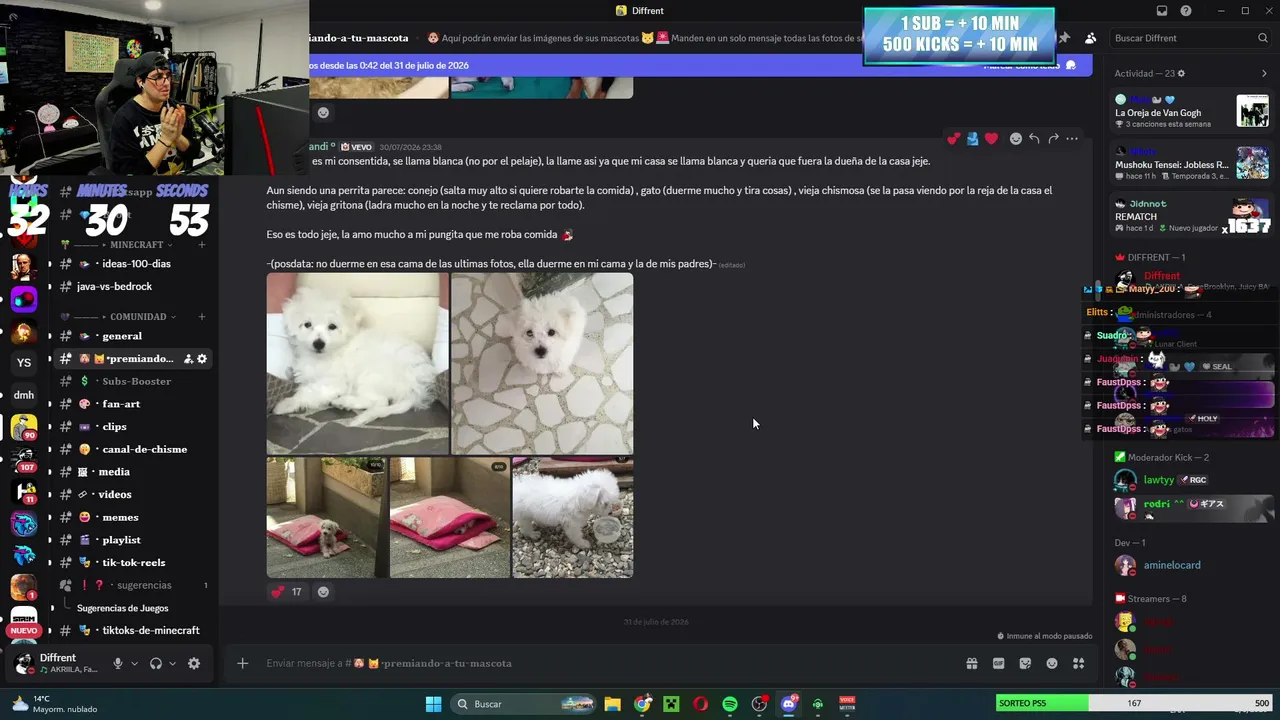Click the search magnifier in Buscar Diffrent

pos(1263,38)
